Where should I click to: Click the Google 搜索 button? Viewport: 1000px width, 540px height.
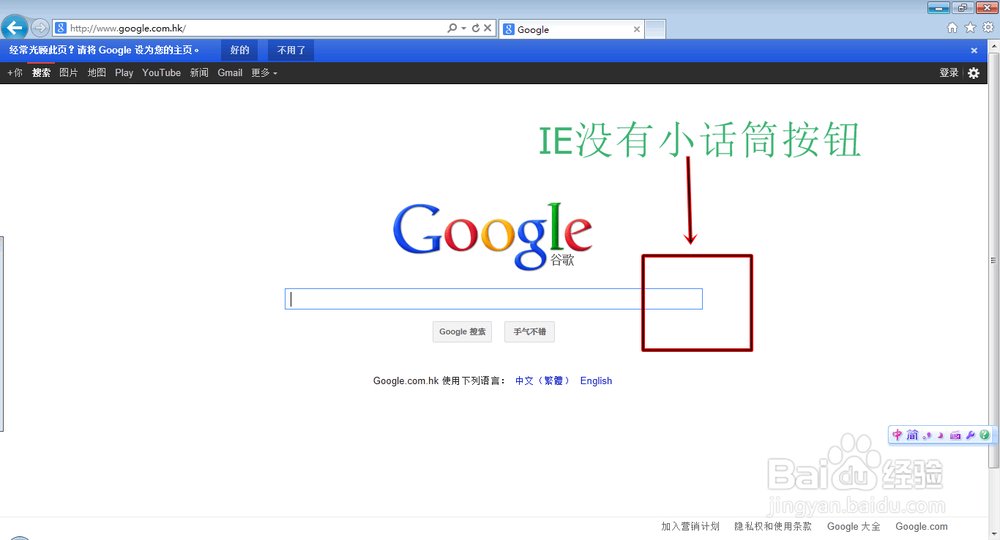click(x=462, y=332)
